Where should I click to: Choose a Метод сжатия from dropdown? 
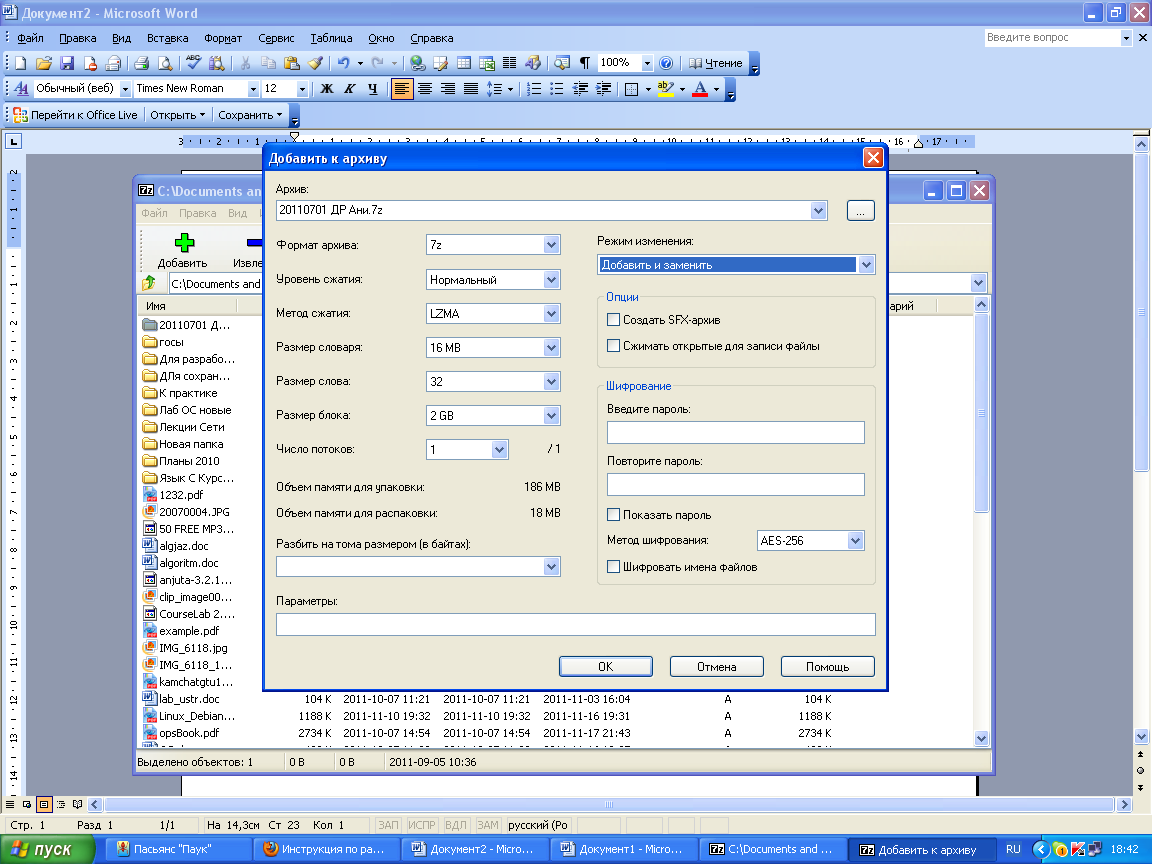point(552,314)
